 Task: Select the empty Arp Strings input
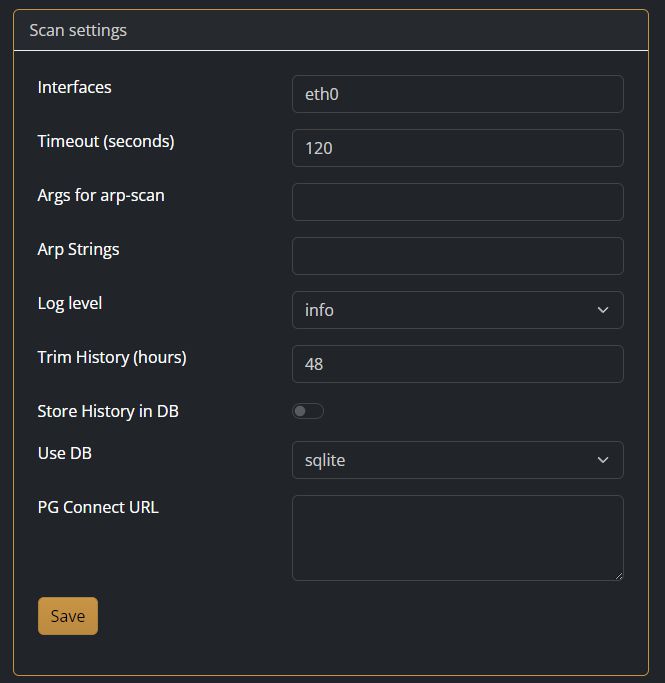point(457,256)
